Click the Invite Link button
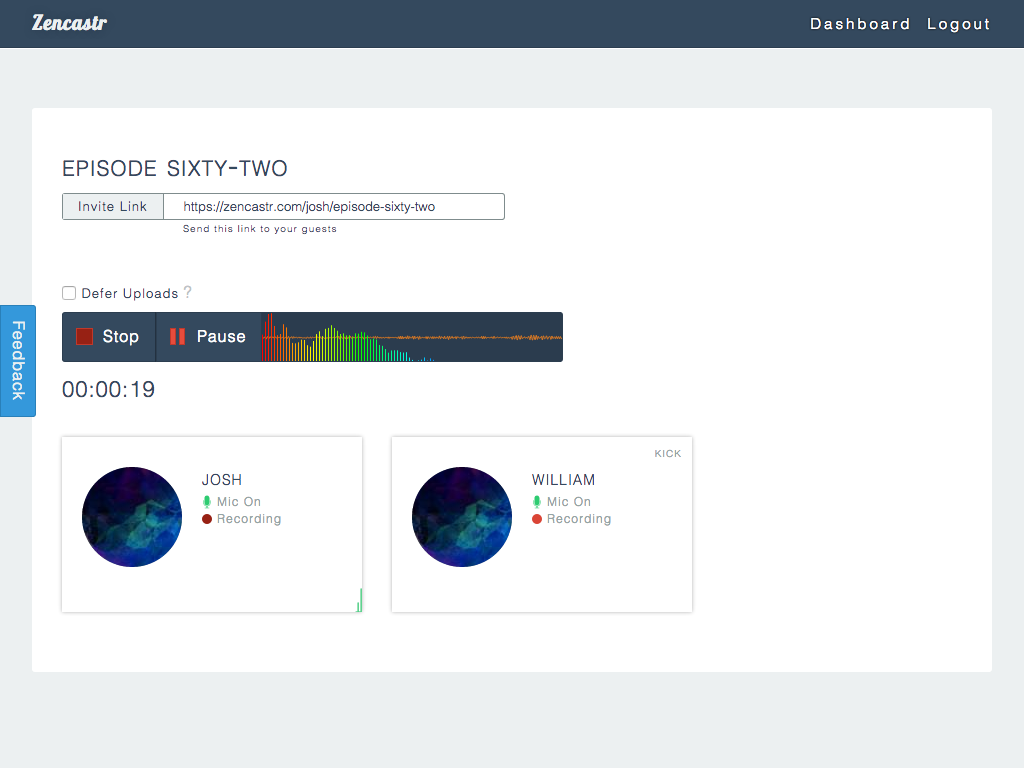The width and height of the screenshot is (1024, 768). coord(113,207)
